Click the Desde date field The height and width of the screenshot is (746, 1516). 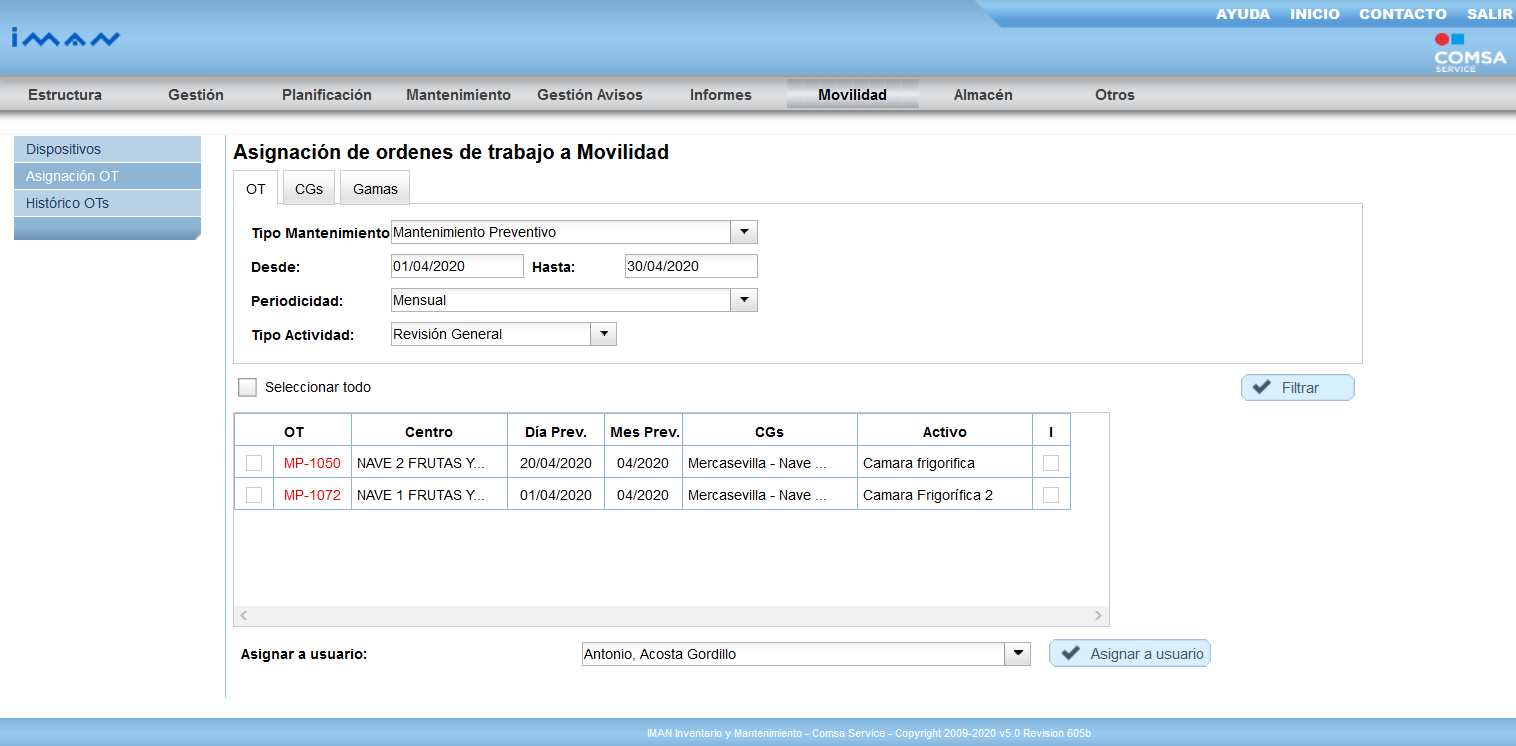coord(457,266)
